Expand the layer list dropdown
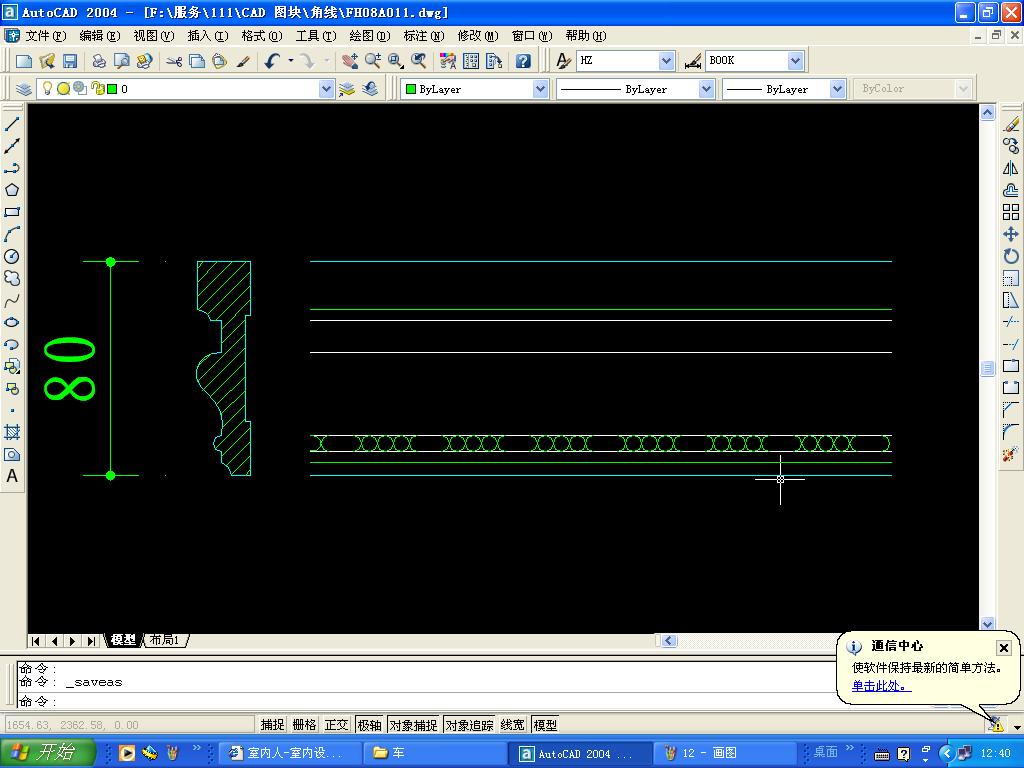This screenshot has height=768, width=1024. pos(326,89)
